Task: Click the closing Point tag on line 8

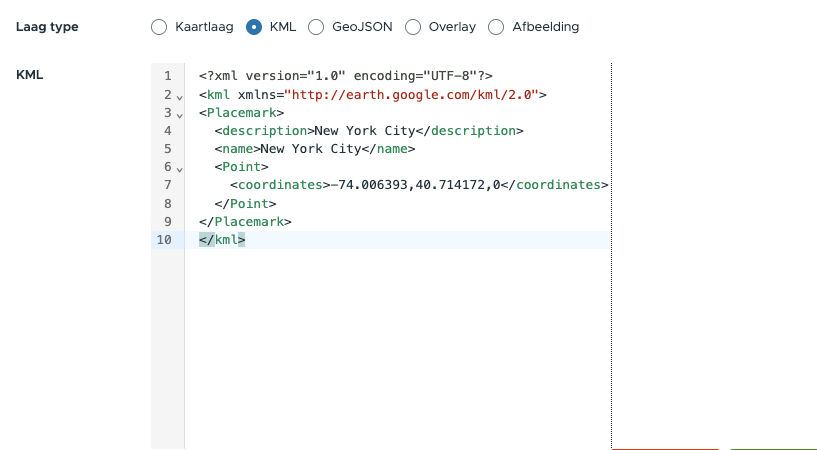Action: coord(245,203)
